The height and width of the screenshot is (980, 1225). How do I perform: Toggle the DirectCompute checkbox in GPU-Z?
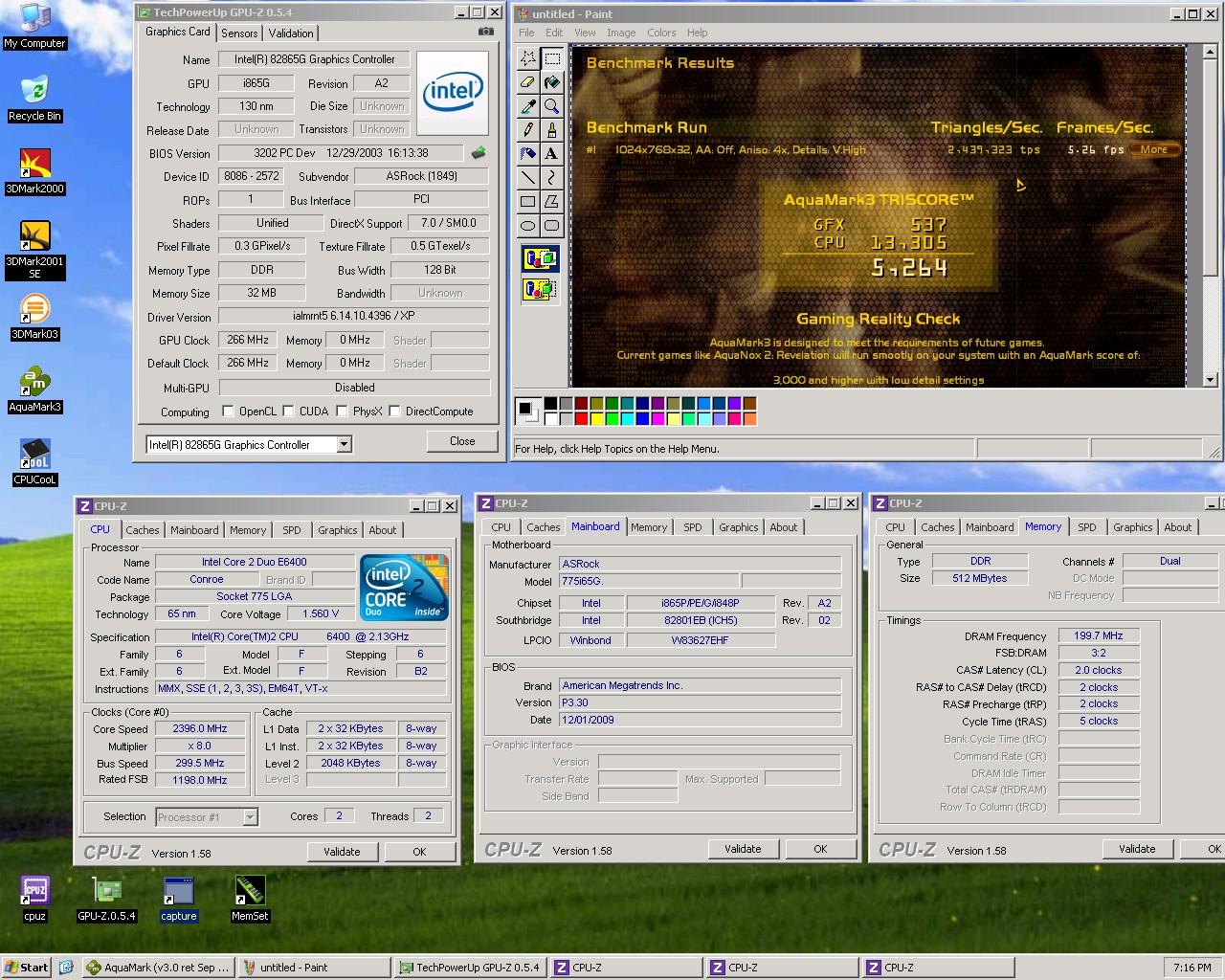394,412
